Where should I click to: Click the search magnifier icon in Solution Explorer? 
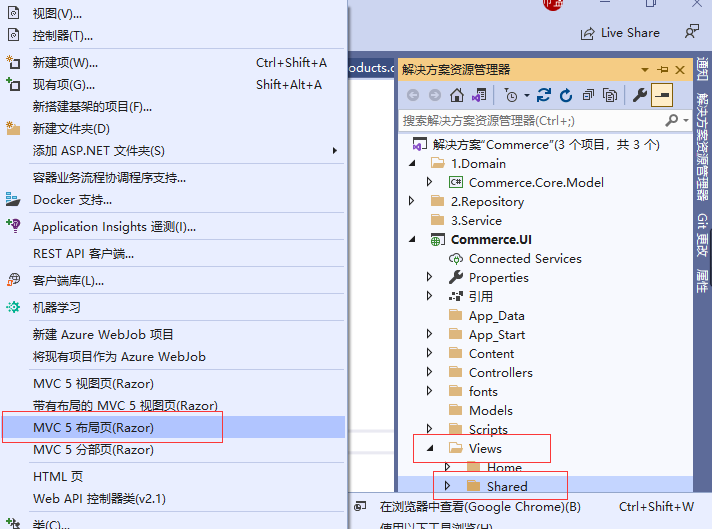point(672,120)
